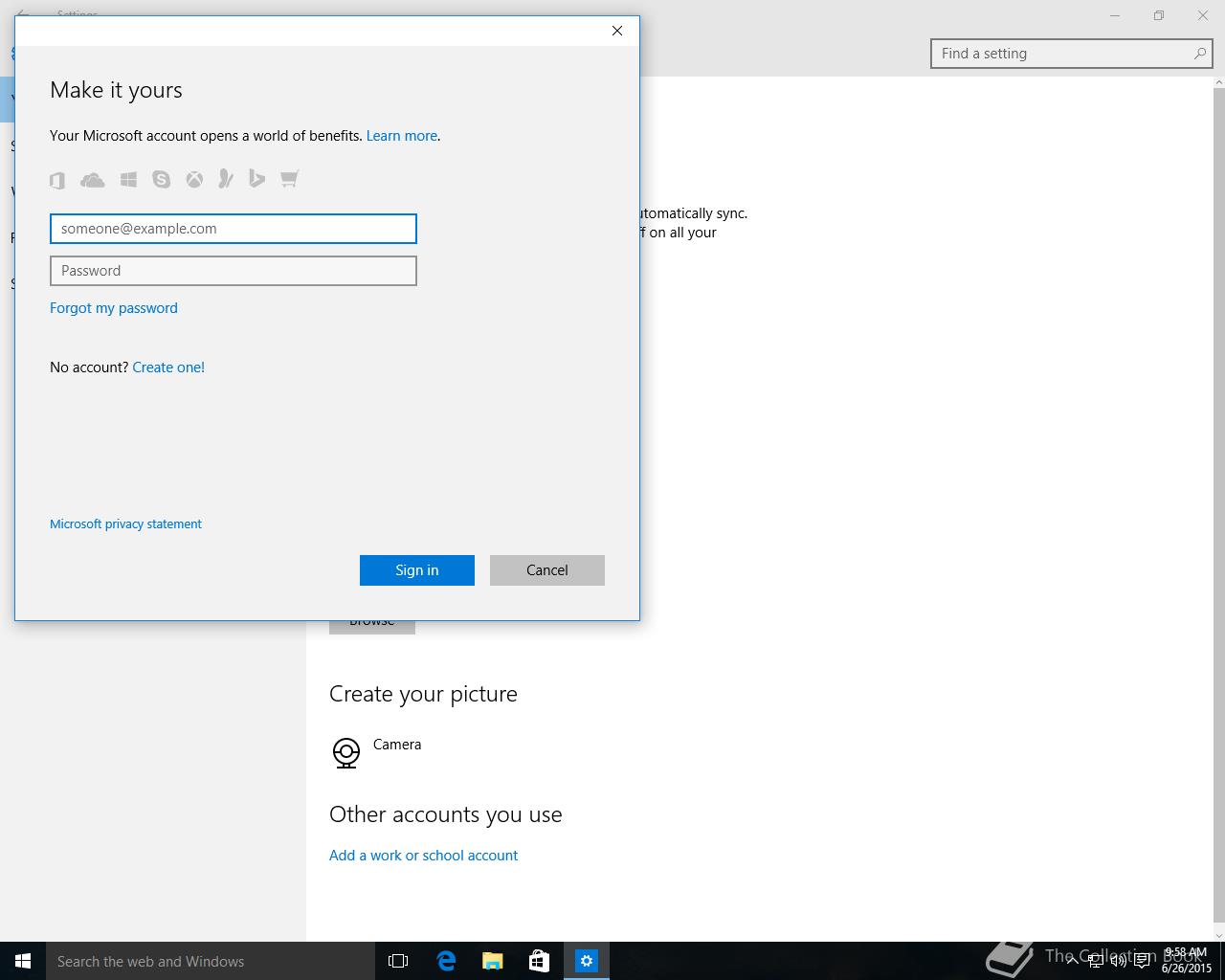Click the taskbar clock showing 9:58 AM

tap(1186, 961)
